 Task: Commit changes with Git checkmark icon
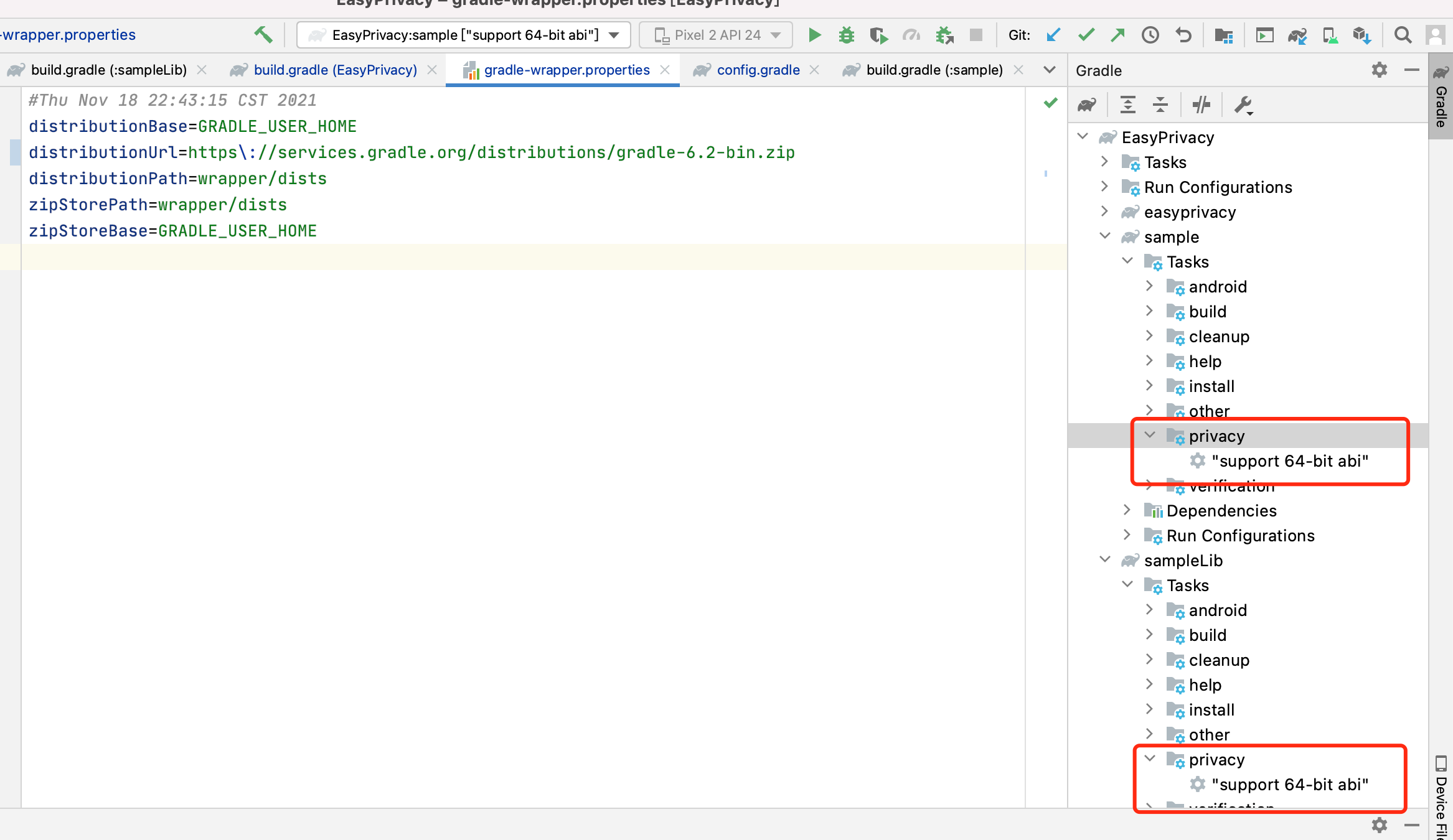click(1086, 35)
